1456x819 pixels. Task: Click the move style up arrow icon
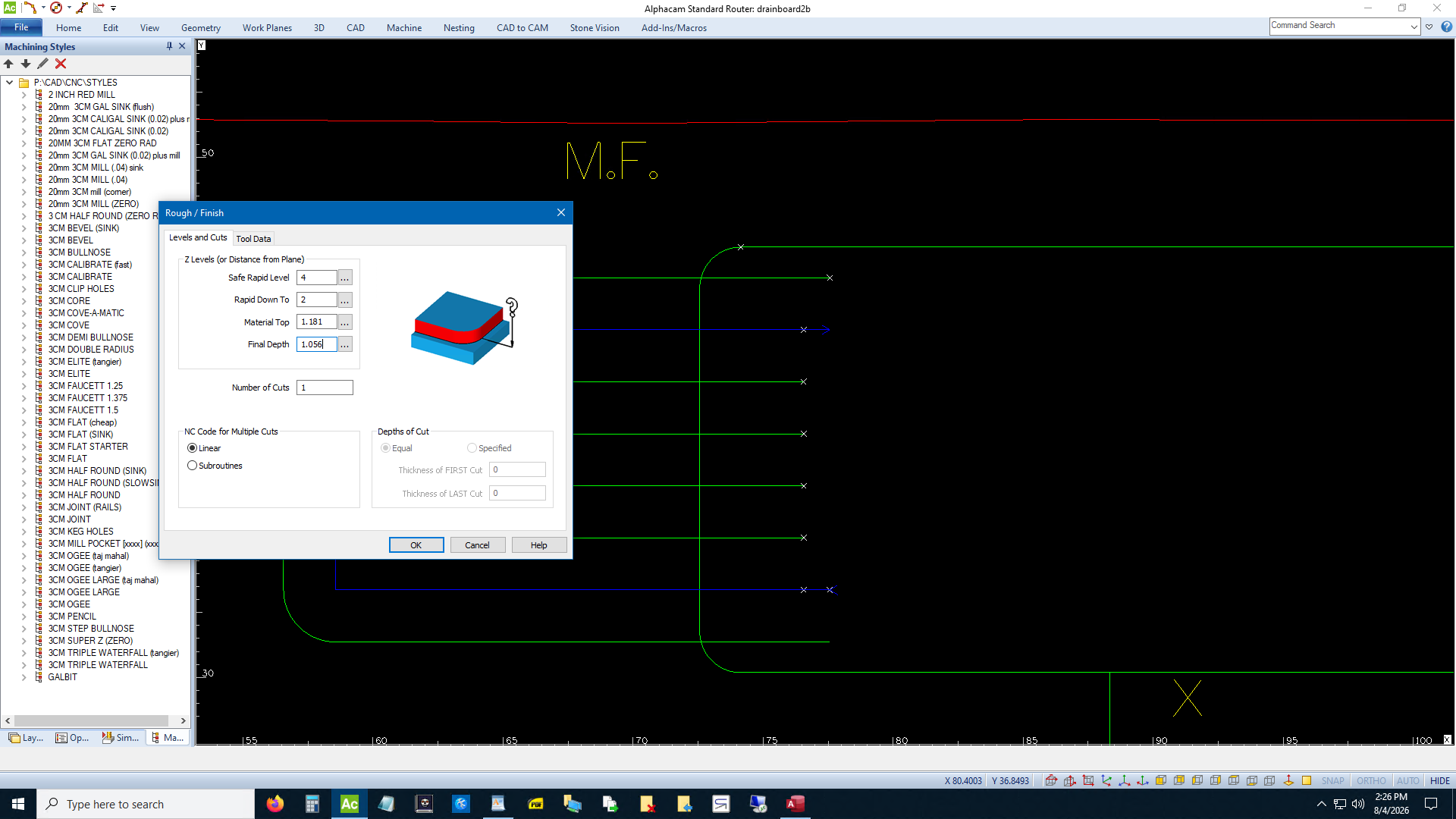(x=9, y=64)
